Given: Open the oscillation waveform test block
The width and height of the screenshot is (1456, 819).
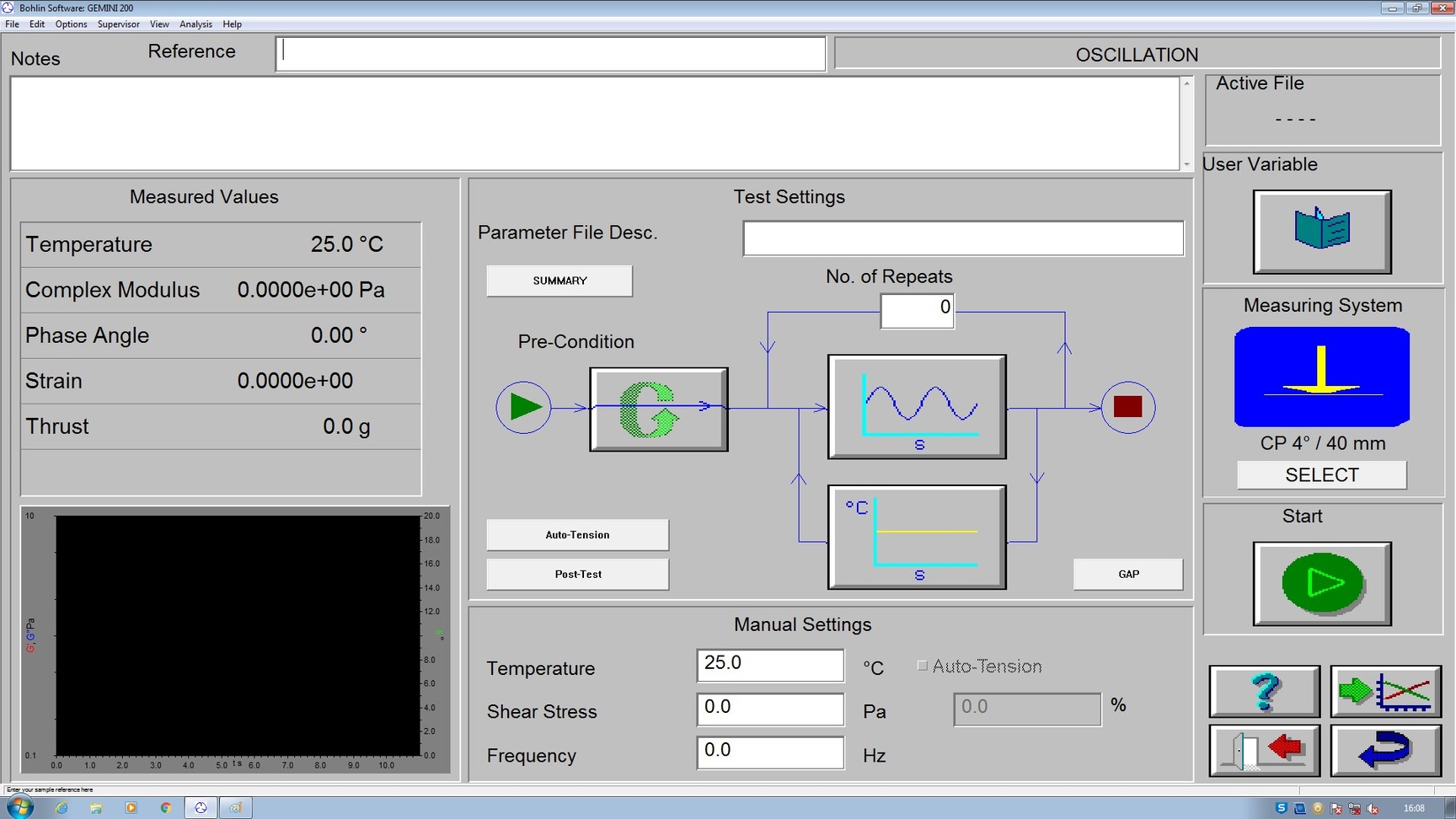Looking at the screenshot, I should click(917, 407).
